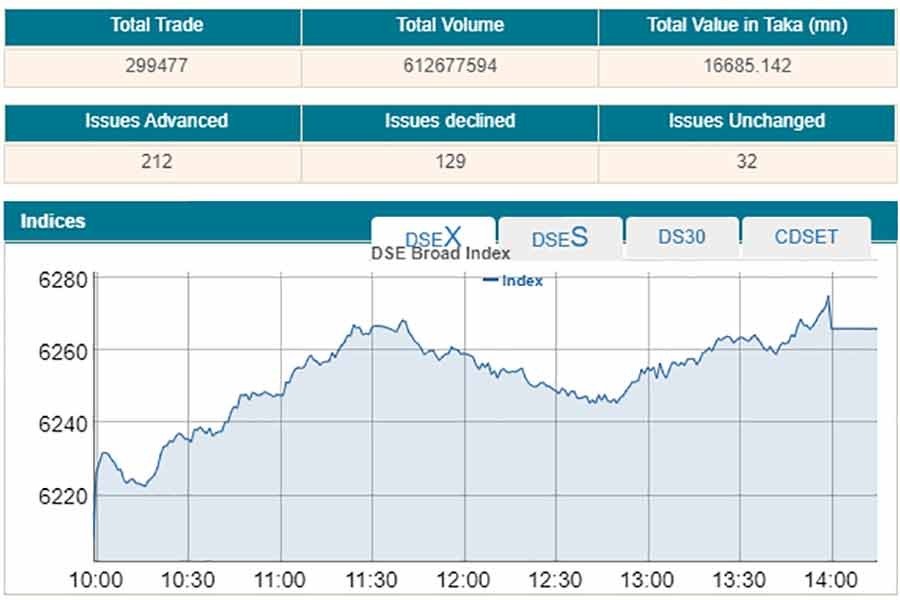Click the 14:00 time axis label
The height and width of the screenshot is (600, 900).
click(x=831, y=580)
